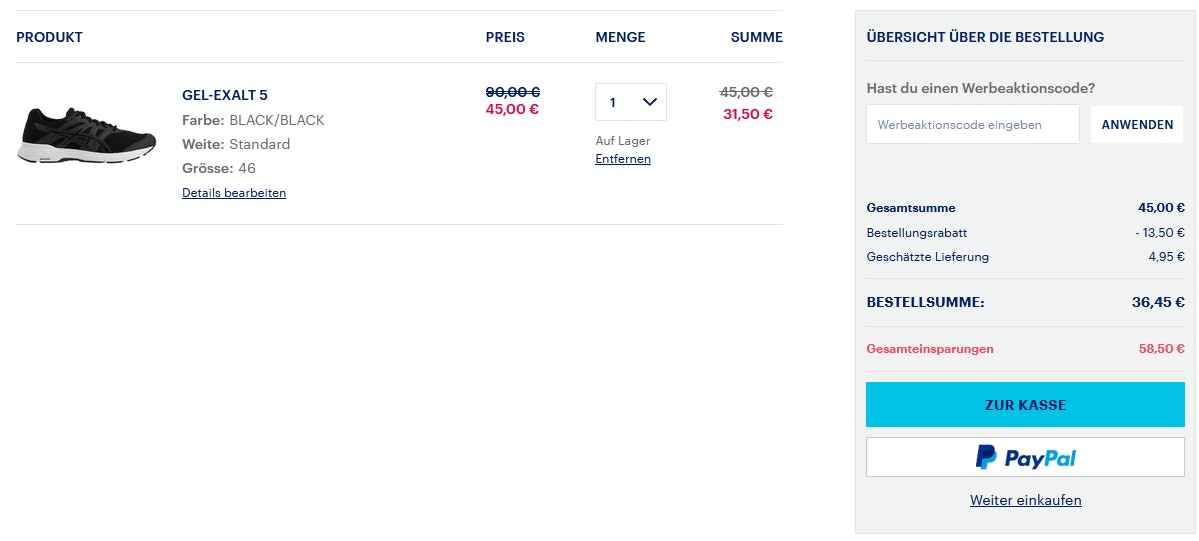Click the Gesamteinsparungen savings label
This screenshot has width=1199, height=541.
(x=930, y=349)
